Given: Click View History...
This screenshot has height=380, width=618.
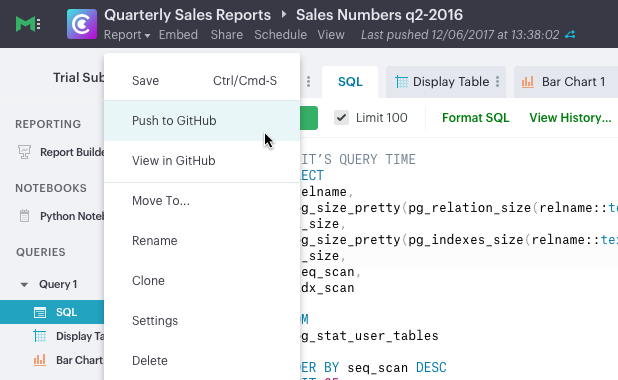Looking at the screenshot, I should coord(570,118).
